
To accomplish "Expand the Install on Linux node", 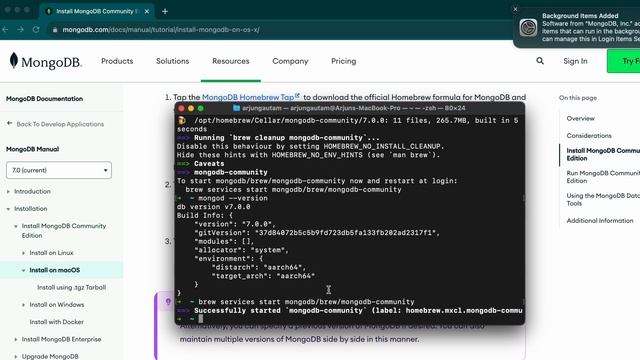I will 23,253.
